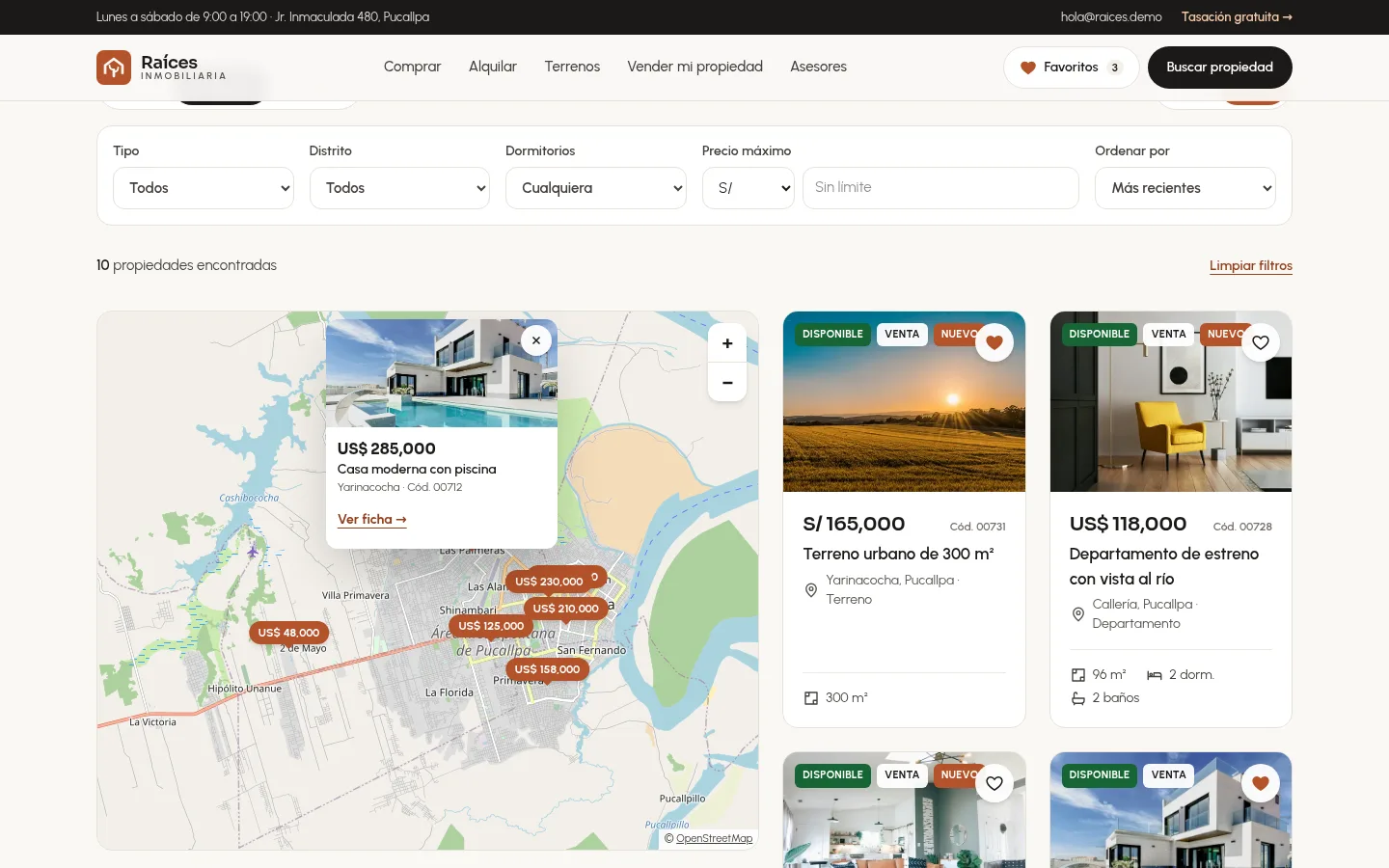Click the location pin icon beside Callería, Pucallpa
Screen dimensions: 1389x868
click(x=1078, y=614)
